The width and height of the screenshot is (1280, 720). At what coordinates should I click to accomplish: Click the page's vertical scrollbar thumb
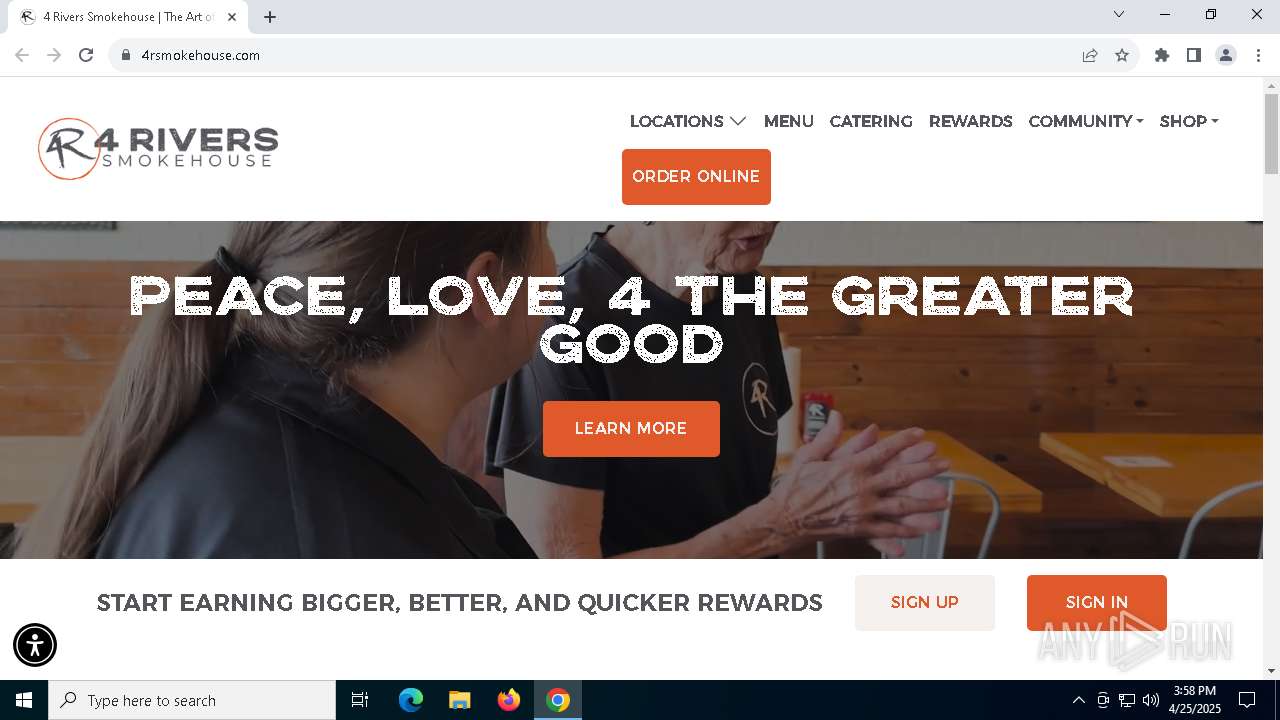pyautogui.click(x=1271, y=133)
